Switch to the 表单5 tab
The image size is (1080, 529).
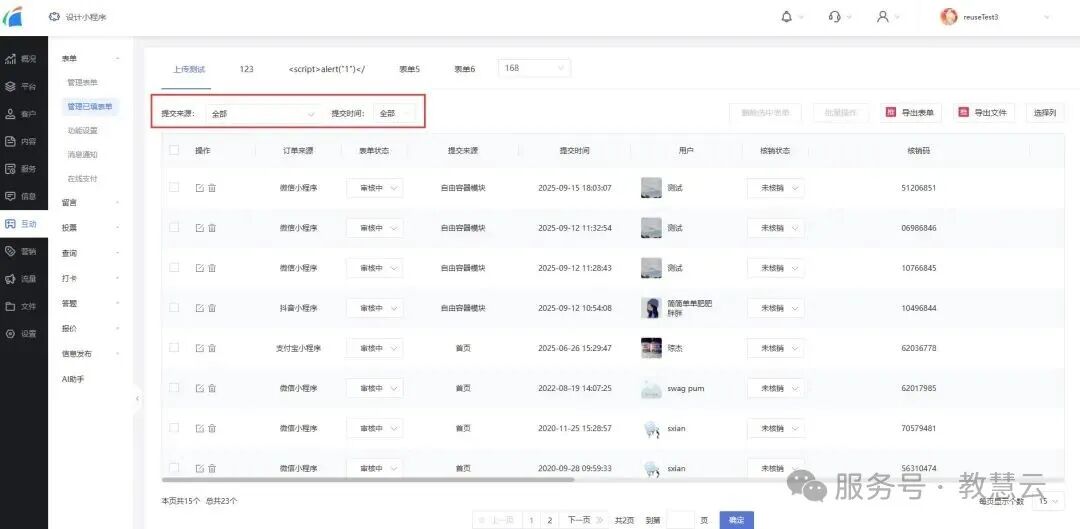[x=410, y=69]
